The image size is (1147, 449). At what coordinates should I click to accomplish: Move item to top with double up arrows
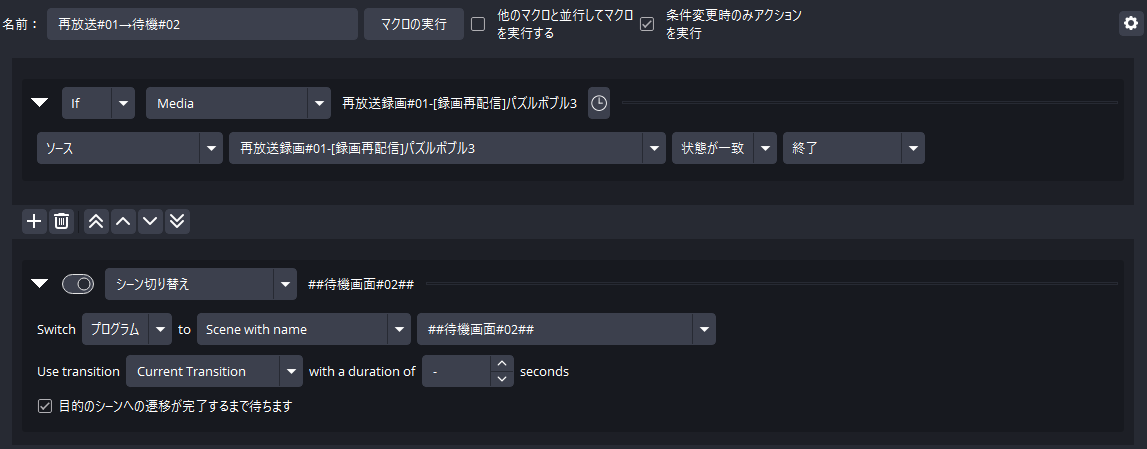coord(96,221)
